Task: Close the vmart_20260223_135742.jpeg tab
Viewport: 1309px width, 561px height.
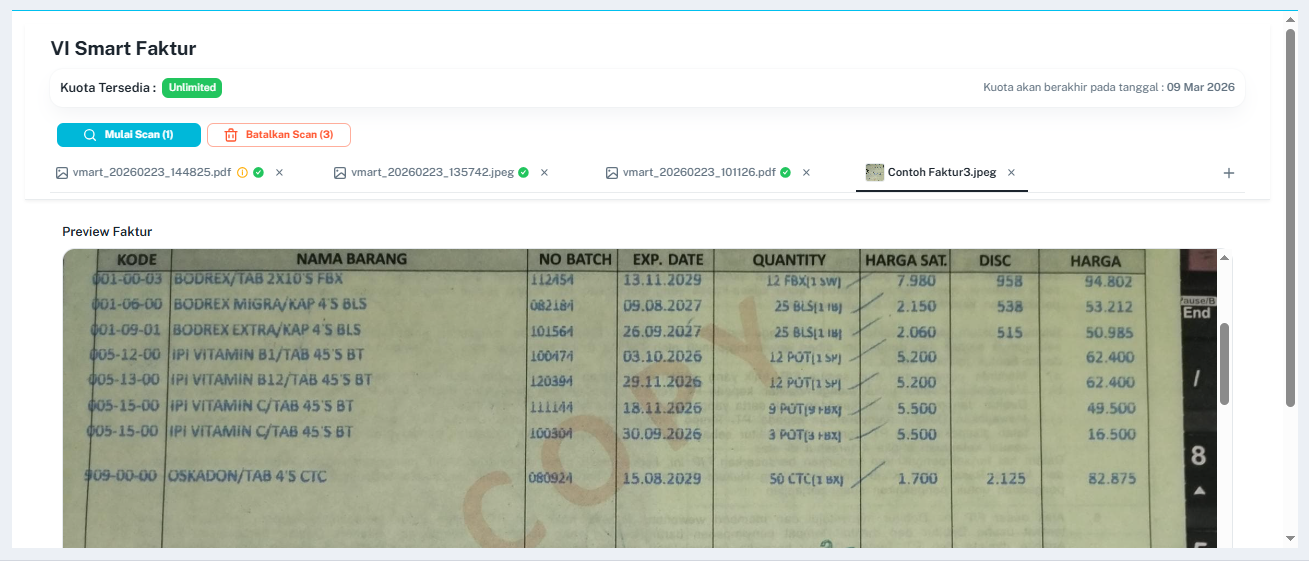Action: coord(544,173)
